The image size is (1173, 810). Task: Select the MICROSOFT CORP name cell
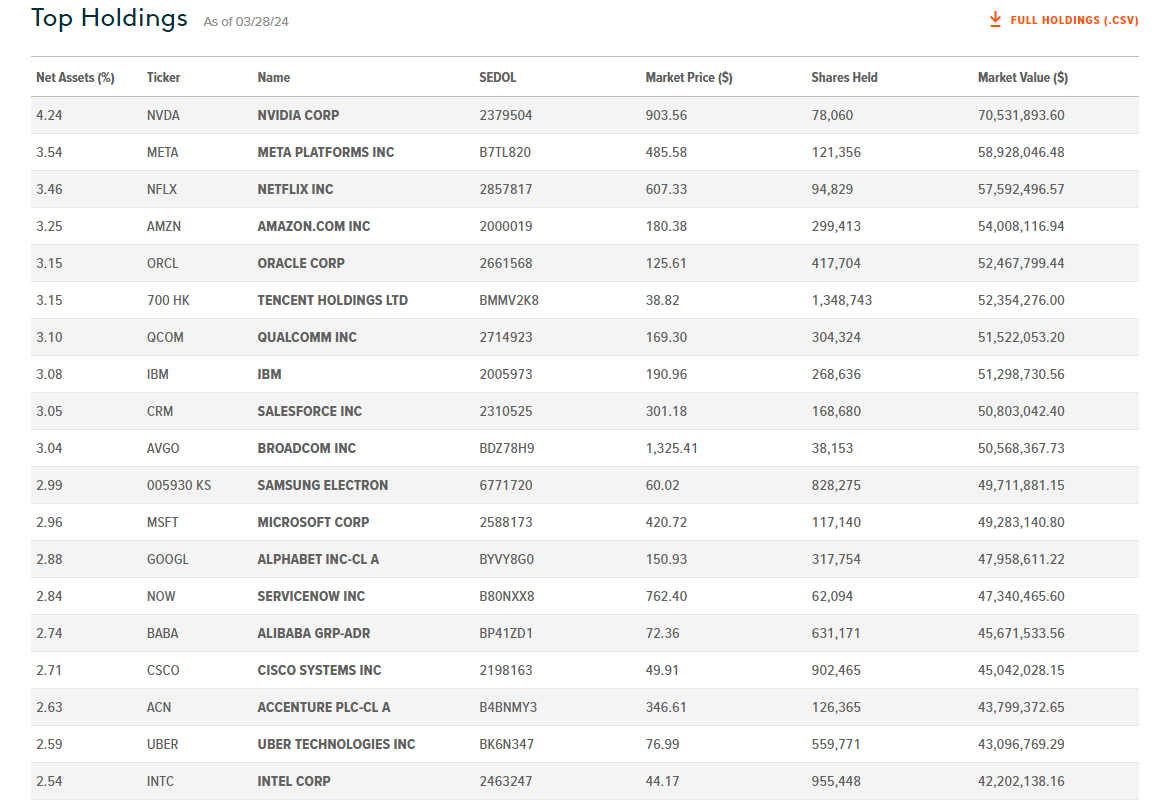(x=313, y=523)
